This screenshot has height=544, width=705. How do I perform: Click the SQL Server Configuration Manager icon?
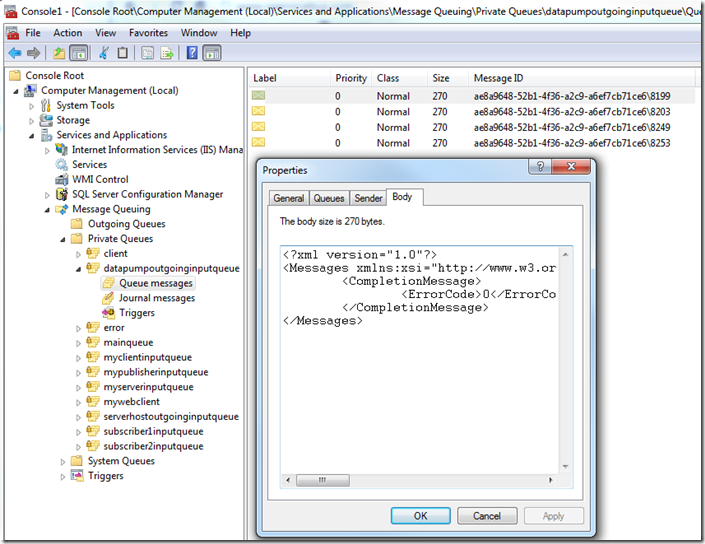(x=61, y=194)
